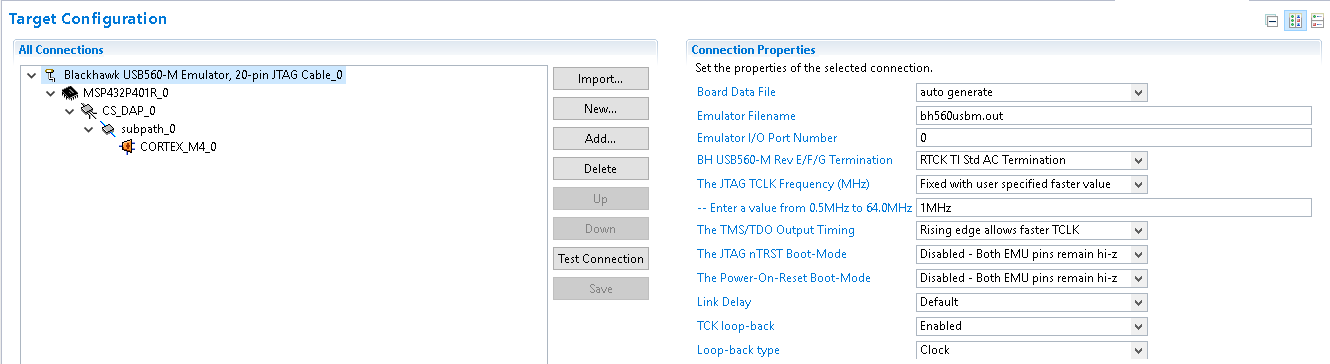
Task: Open the JTAG TCLK Frequency dropdown
Action: coord(1032,184)
